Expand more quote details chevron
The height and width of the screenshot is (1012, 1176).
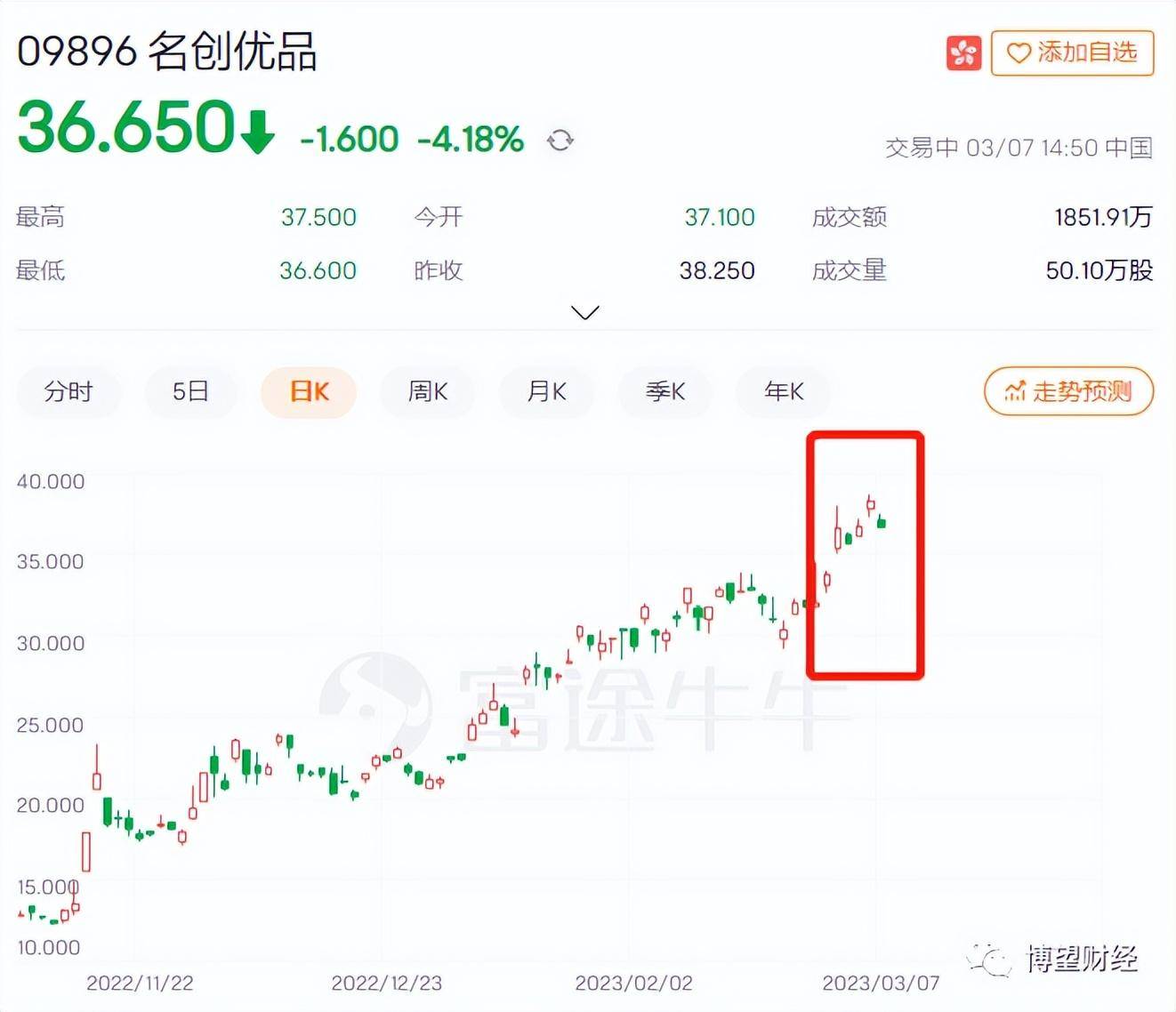(585, 312)
